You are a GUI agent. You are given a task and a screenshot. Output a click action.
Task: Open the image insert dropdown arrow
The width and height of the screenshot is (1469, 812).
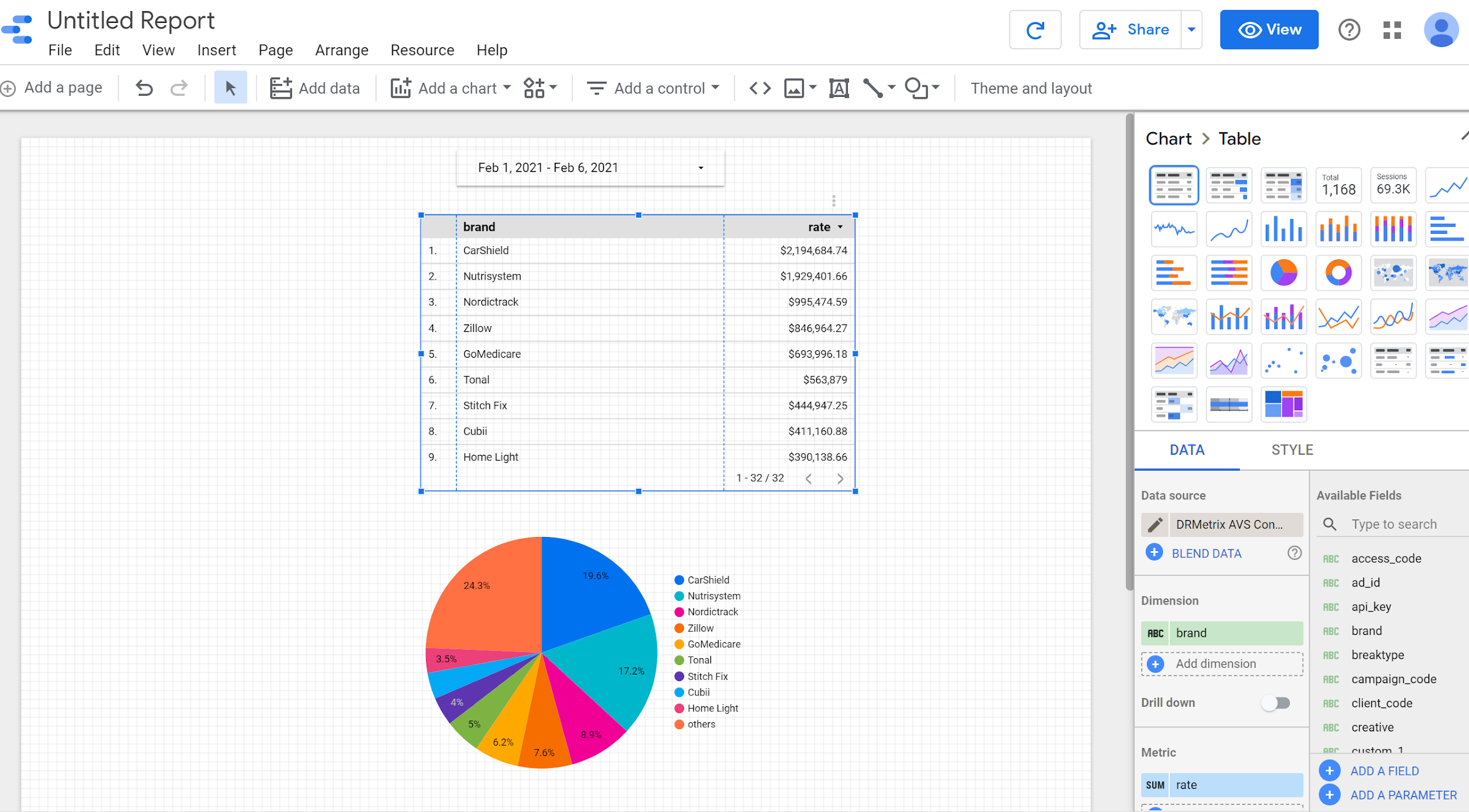812,88
